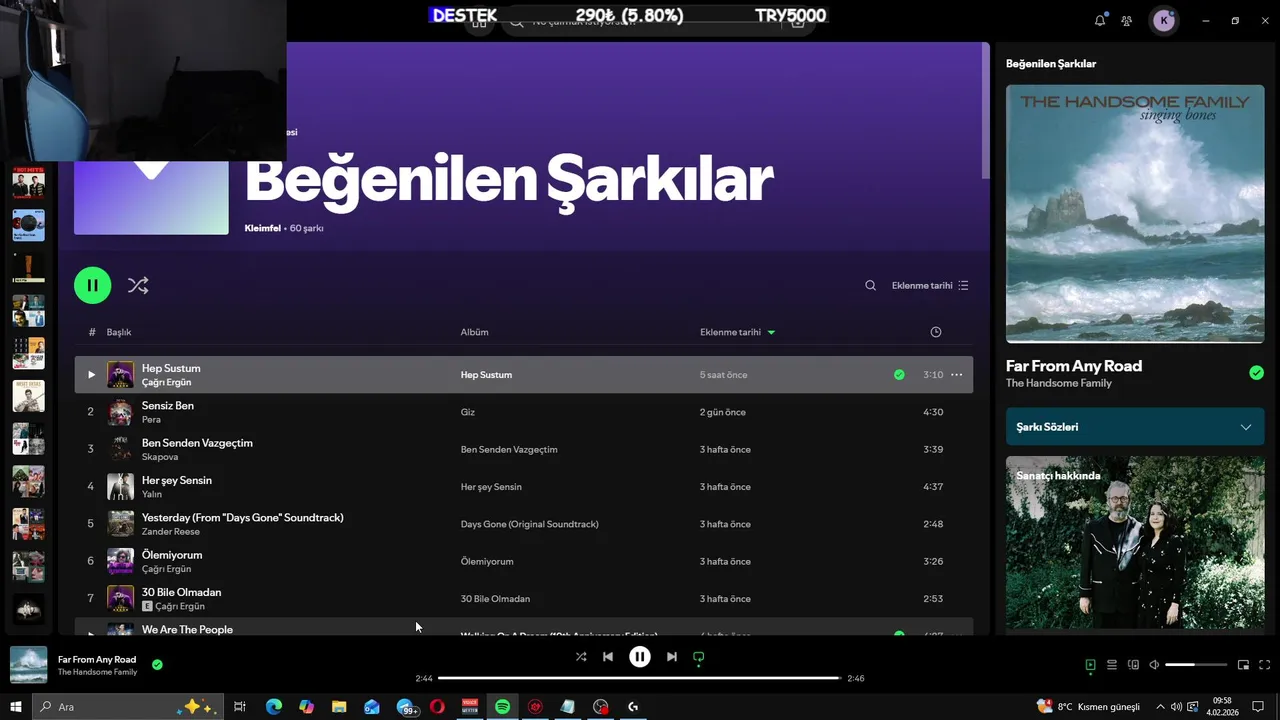Open the K profile avatar menu

click(1164, 20)
